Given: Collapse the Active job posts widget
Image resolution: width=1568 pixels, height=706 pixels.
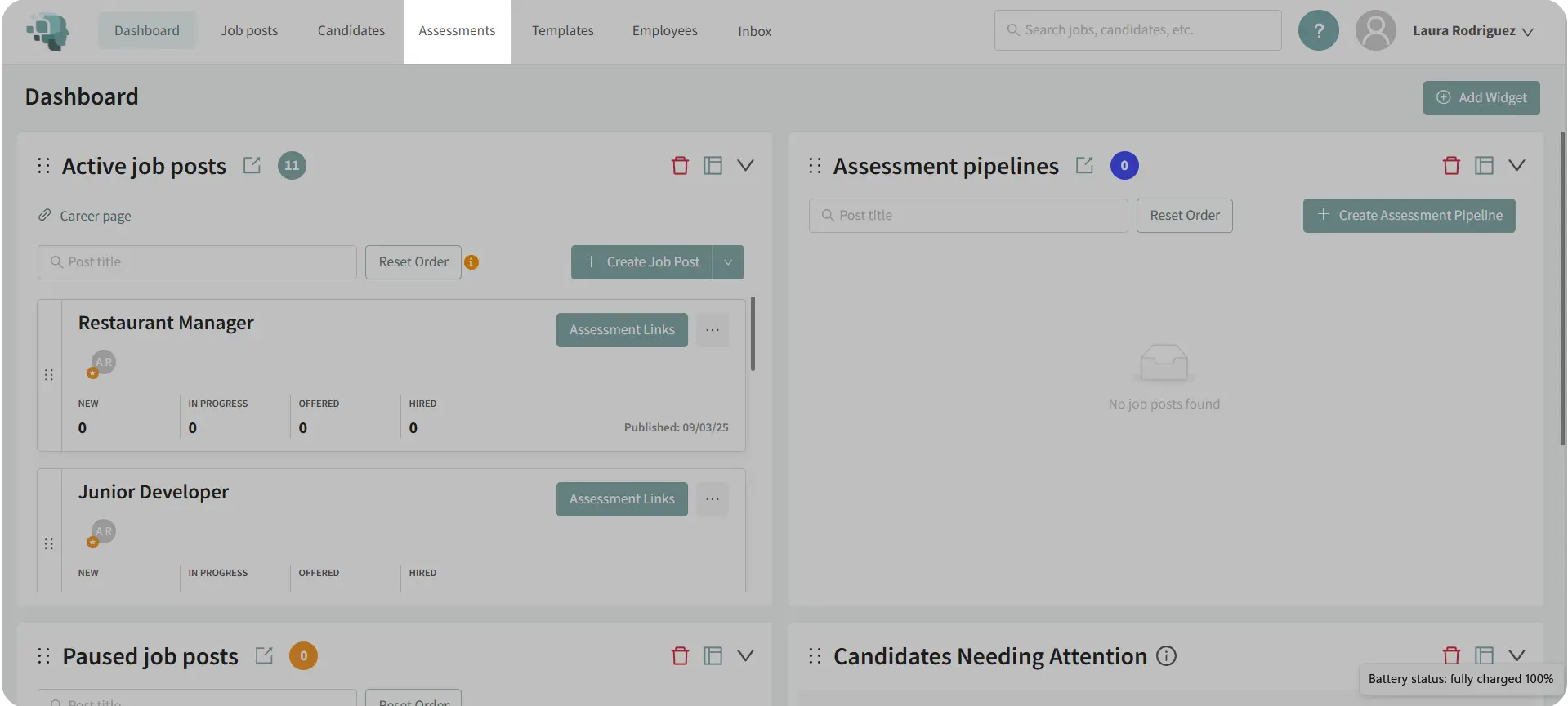Looking at the screenshot, I should click(x=745, y=165).
